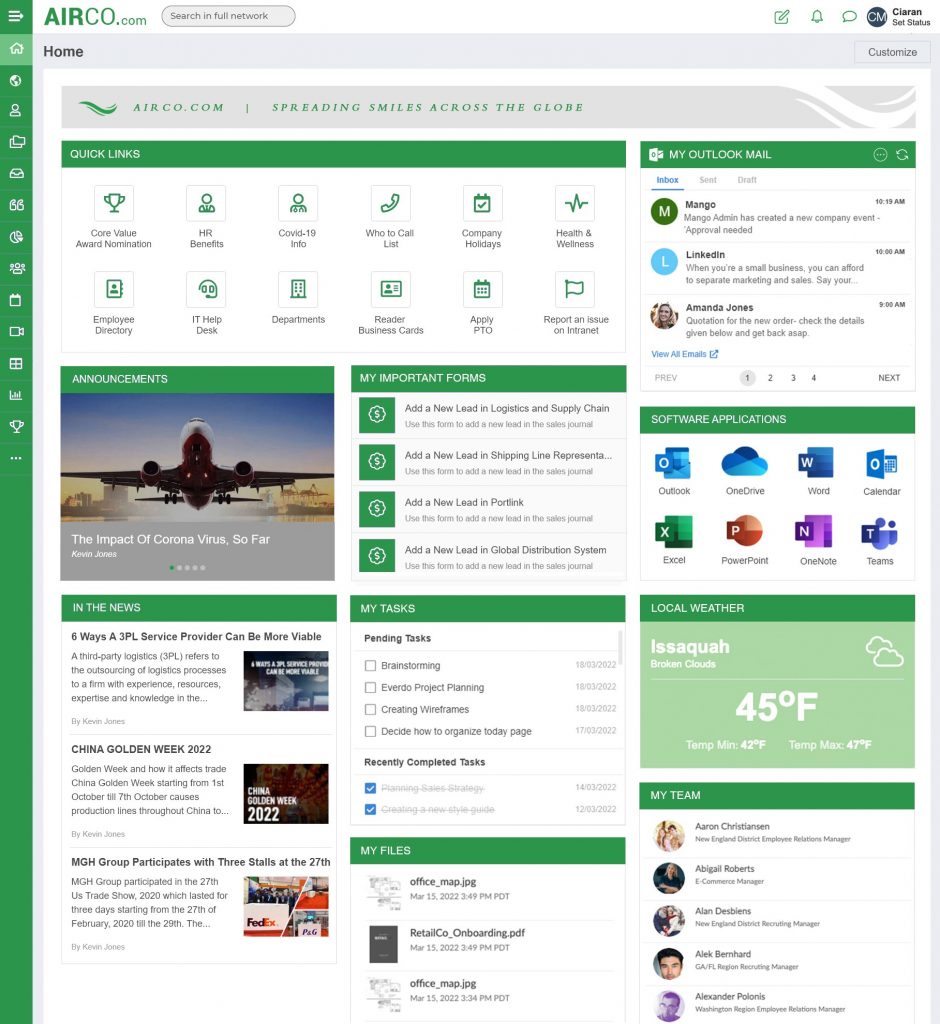Launch Excel from Software Applications
Image resolution: width=940 pixels, height=1024 pixels.
pyautogui.click(x=673, y=531)
